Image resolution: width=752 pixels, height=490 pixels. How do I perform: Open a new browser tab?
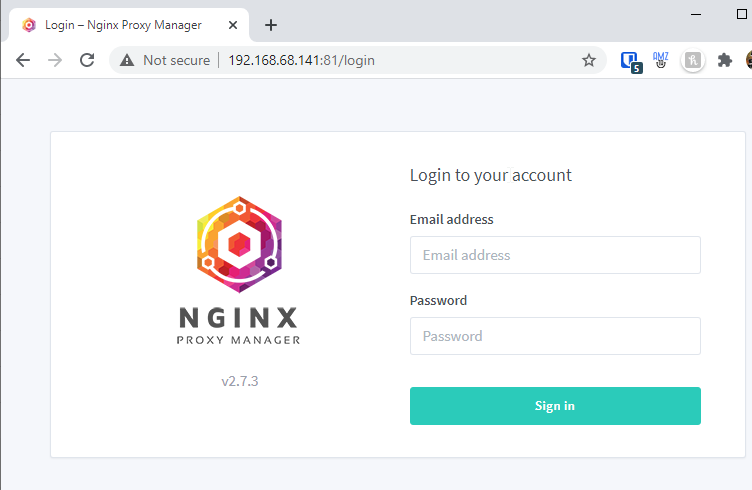click(270, 25)
